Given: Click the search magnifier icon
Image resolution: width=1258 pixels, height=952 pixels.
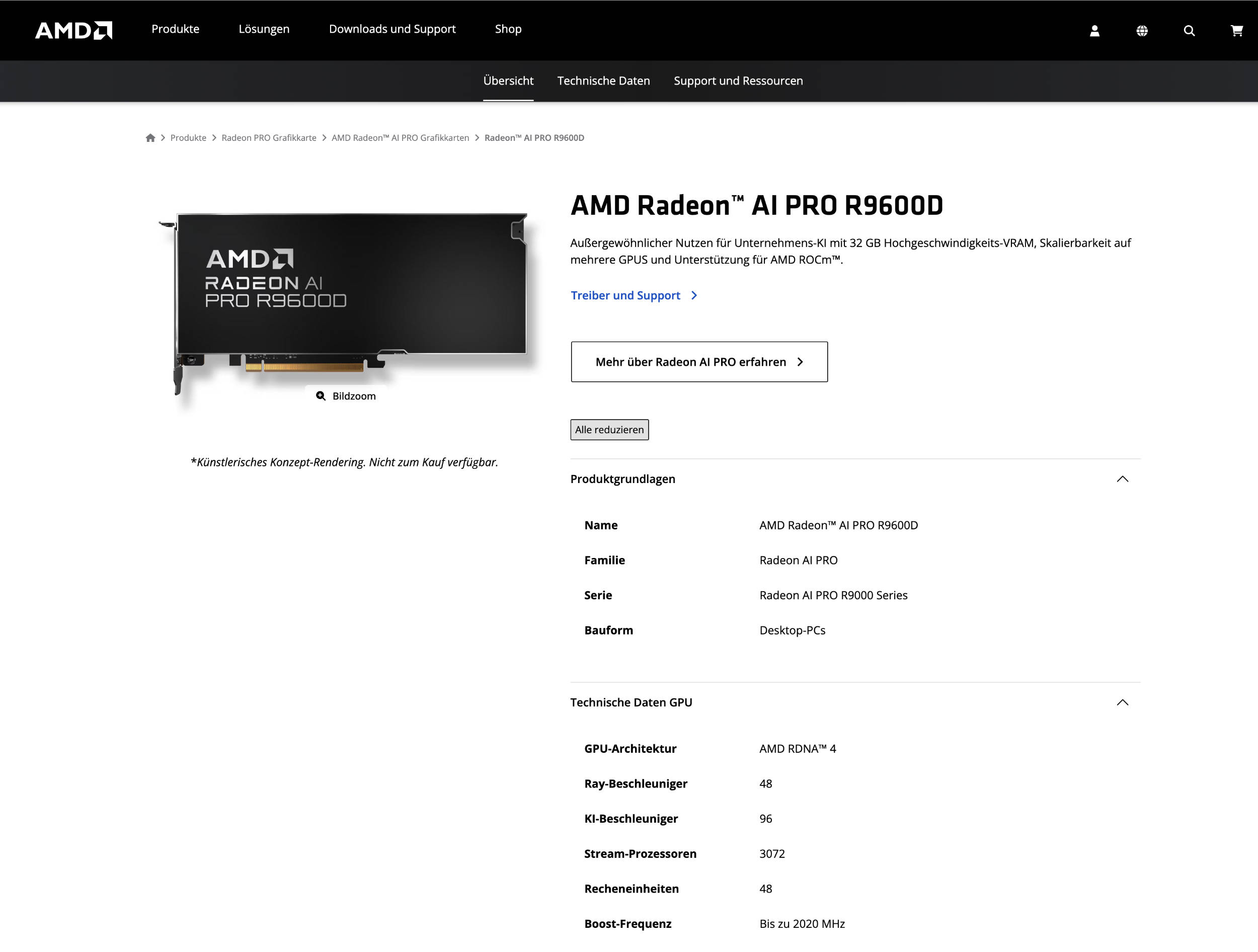Looking at the screenshot, I should [x=1189, y=31].
